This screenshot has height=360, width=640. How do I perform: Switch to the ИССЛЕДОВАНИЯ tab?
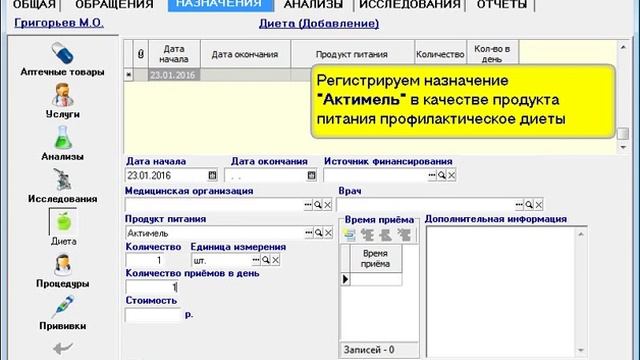click(x=409, y=5)
